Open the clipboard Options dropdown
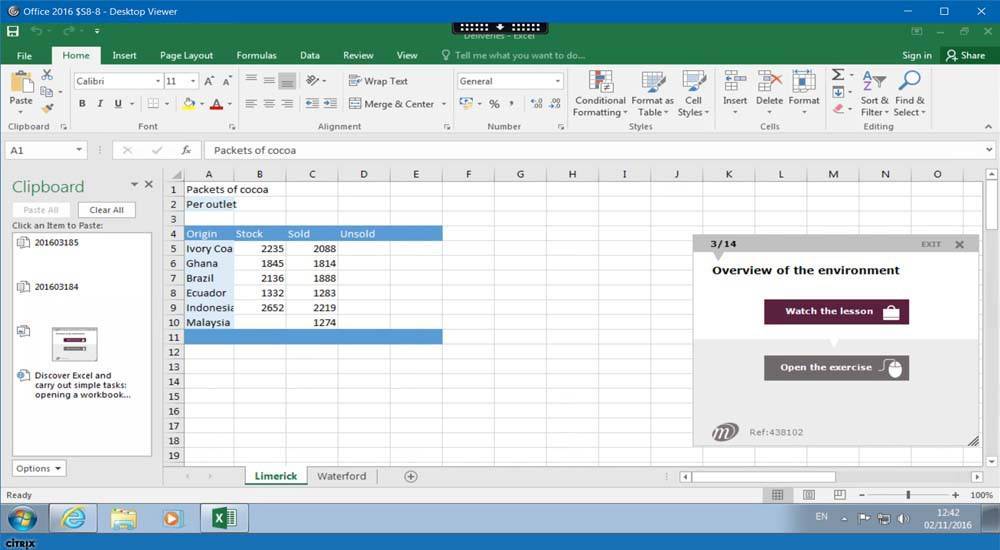 click(39, 468)
